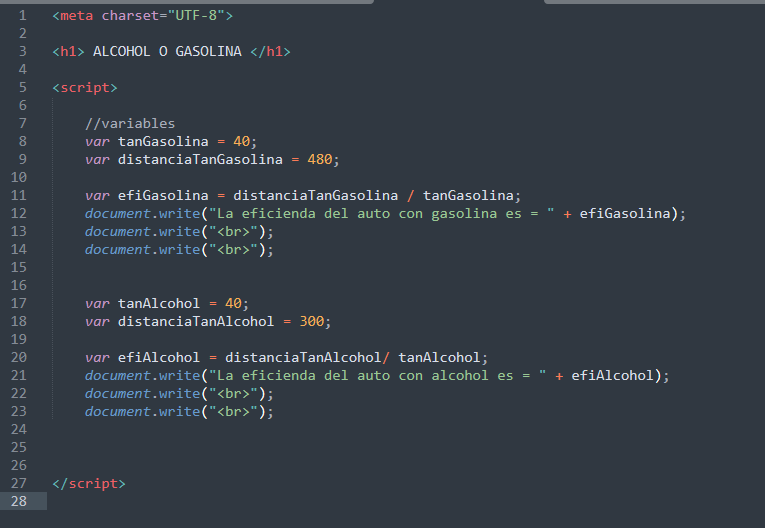Click the closing </h1> tag

tap(270, 51)
